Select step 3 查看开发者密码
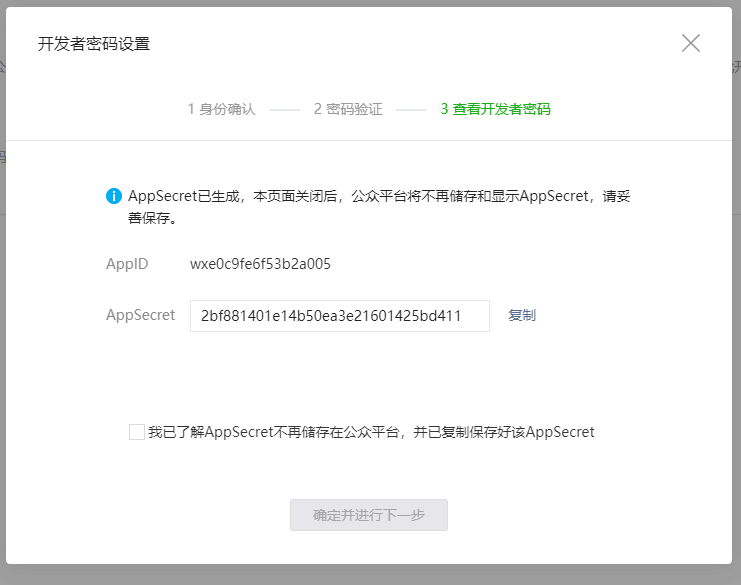The image size is (741, 585). (495, 109)
